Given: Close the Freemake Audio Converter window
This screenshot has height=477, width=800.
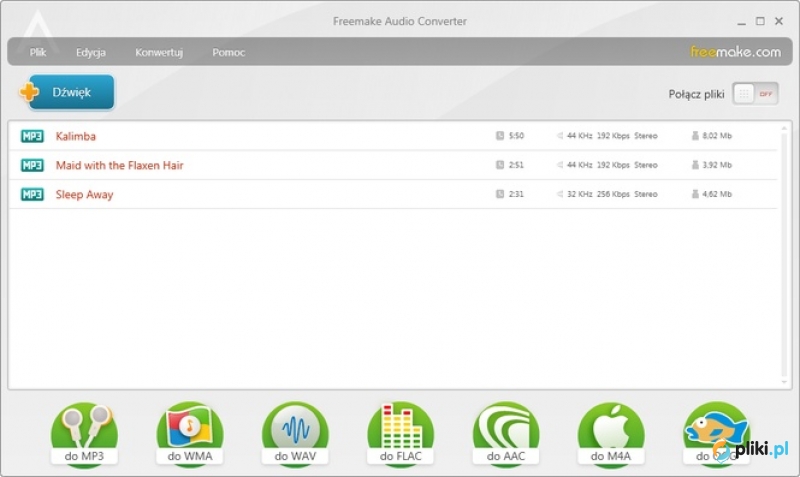Looking at the screenshot, I should click(x=779, y=21).
